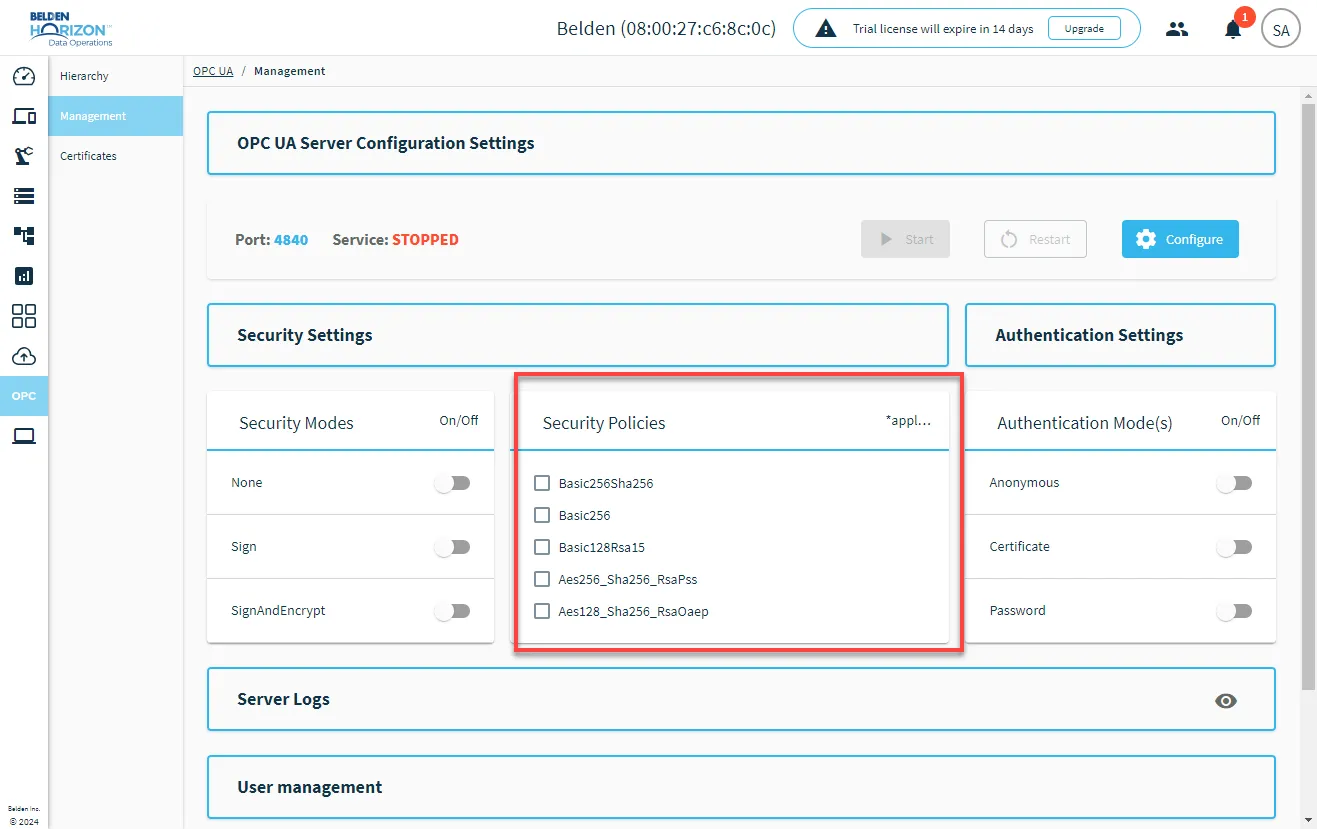Viewport: 1317px width, 829px height.
Task: Click the User management panel header
Action: (741, 787)
